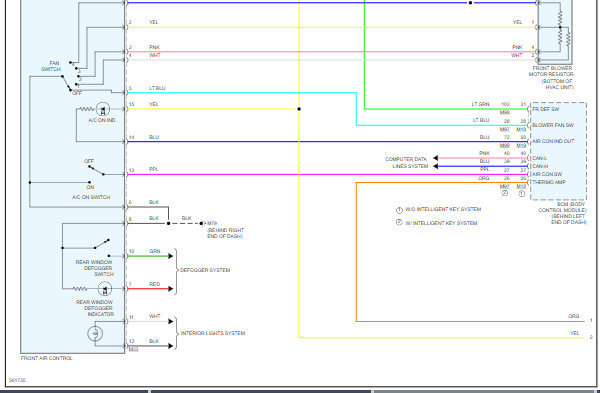The height and width of the screenshot is (393, 600).
Task: Click circled 1 beside W/O INTELLIGENT KEY
Action: pyautogui.click(x=399, y=210)
